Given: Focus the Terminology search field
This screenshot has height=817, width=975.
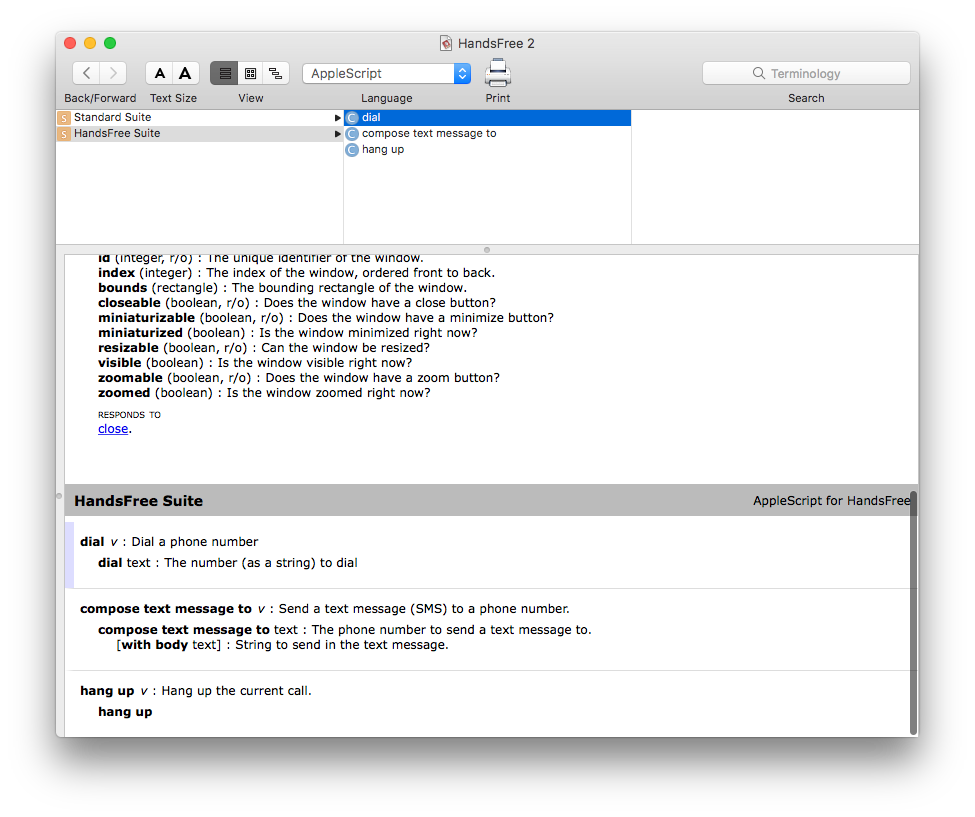Looking at the screenshot, I should pos(806,73).
